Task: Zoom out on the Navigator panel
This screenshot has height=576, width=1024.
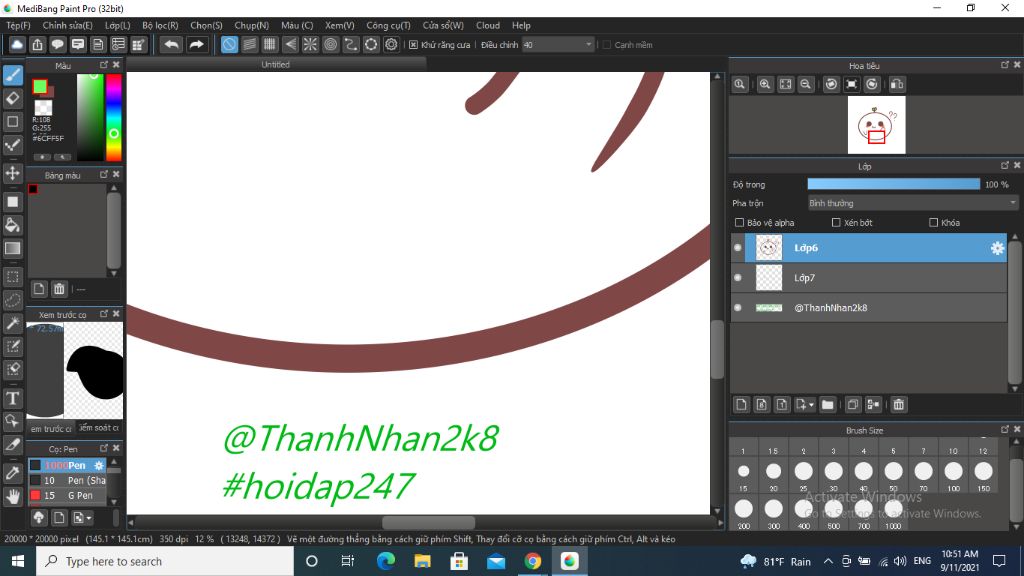Action: pos(806,84)
